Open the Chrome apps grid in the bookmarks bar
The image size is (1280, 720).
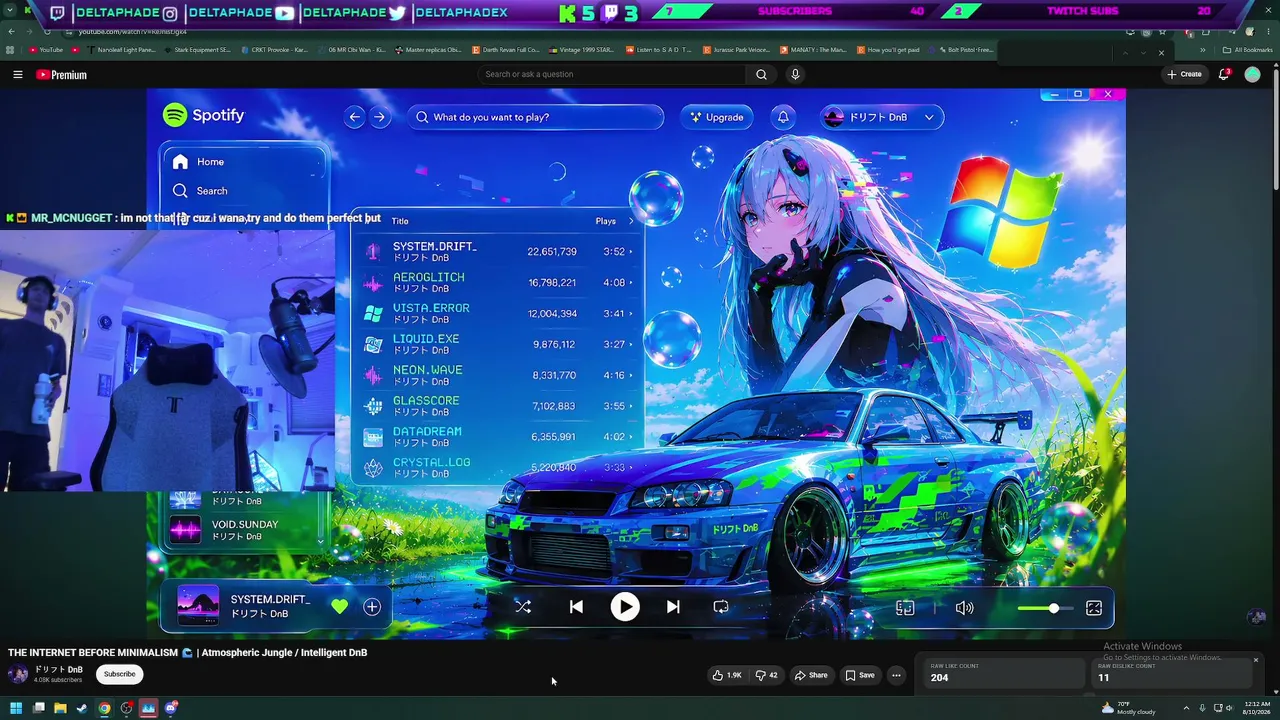(x=10, y=50)
